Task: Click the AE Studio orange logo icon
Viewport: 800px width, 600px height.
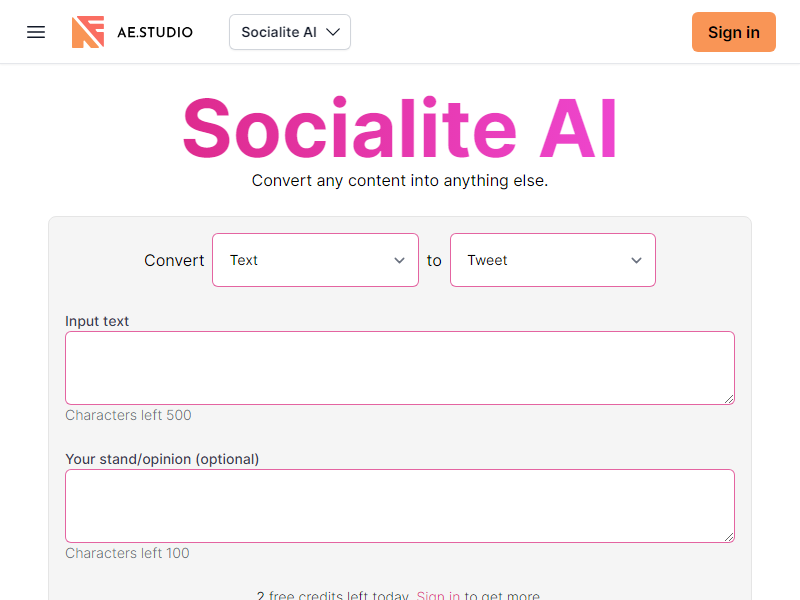Action: [88, 32]
